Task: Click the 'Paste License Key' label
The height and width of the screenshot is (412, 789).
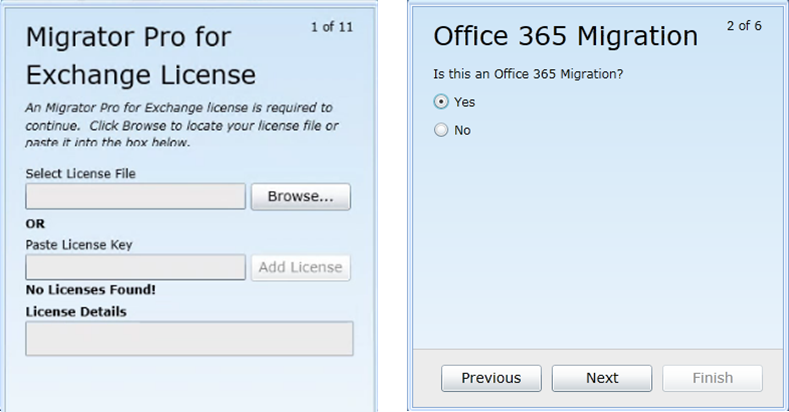Action: coord(79,244)
